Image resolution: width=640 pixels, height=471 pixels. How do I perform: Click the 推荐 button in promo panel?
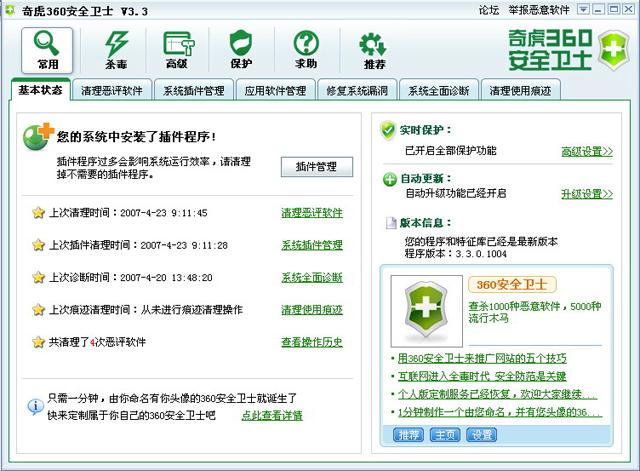[x=409, y=435]
